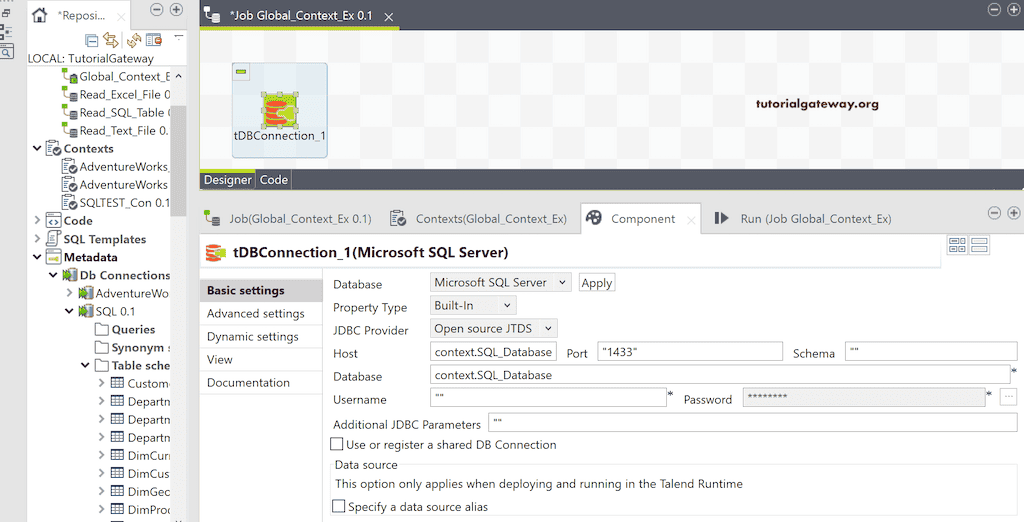1024x522 pixels.
Task: Open Dynamic settings section
Action: coord(261,336)
